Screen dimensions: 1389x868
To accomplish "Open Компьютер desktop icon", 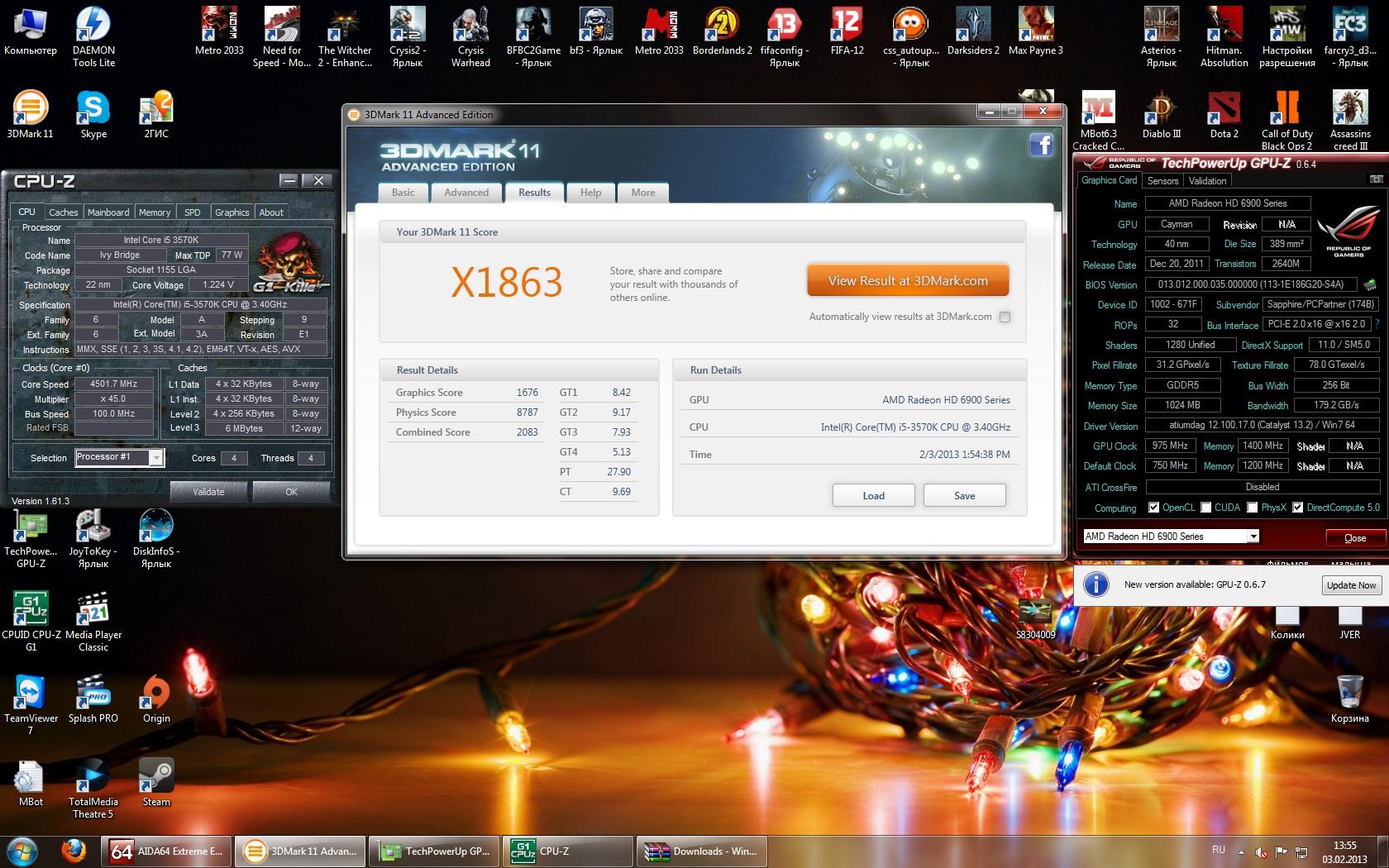I will tap(31, 31).
